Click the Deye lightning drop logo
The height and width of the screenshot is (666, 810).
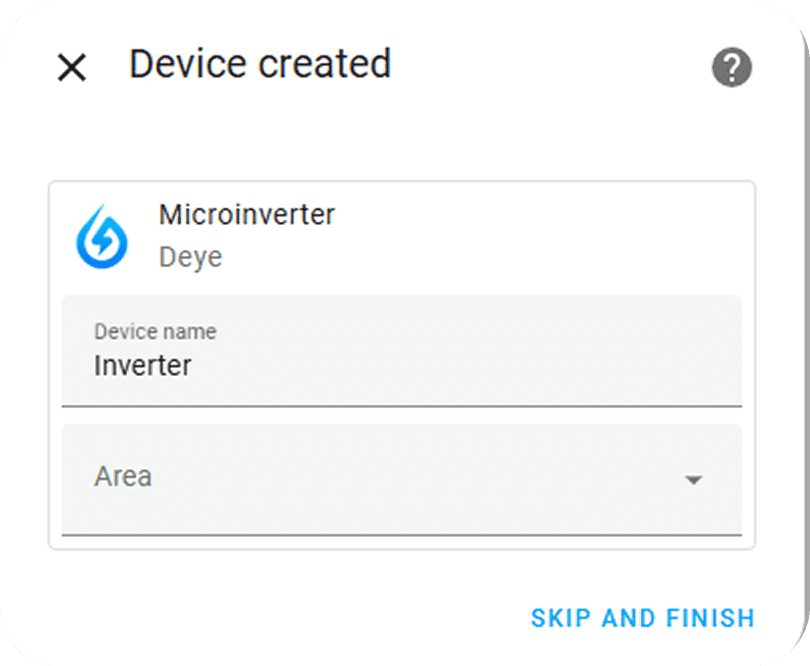point(102,237)
